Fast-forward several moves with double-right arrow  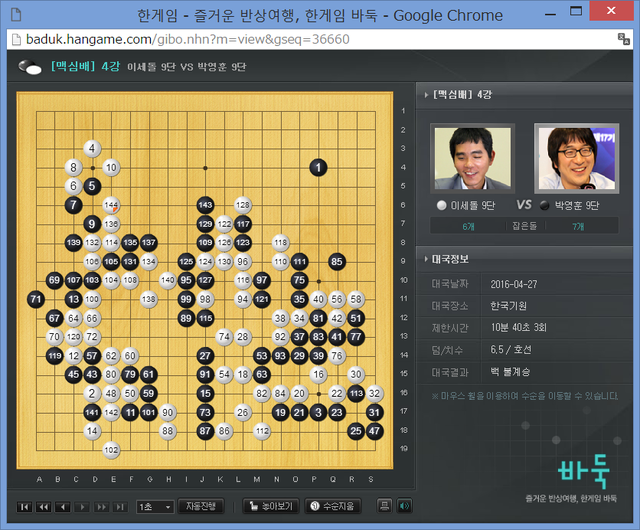coord(101,507)
